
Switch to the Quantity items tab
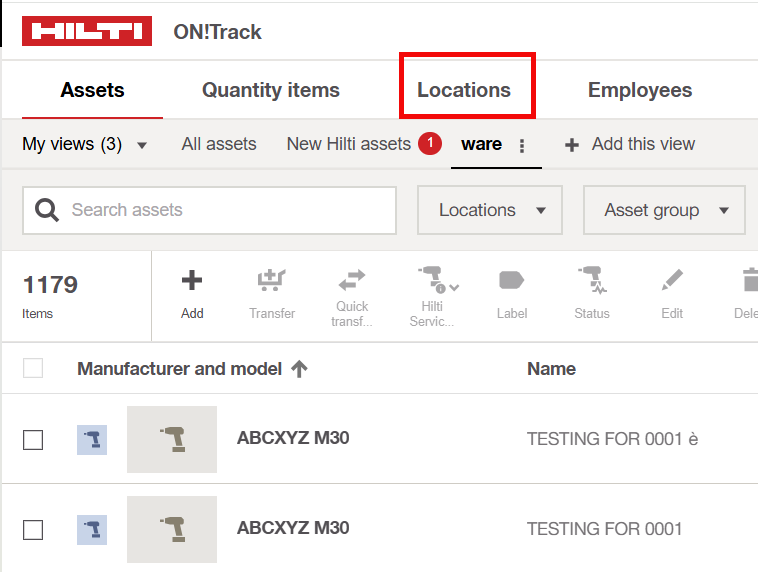click(x=271, y=90)
